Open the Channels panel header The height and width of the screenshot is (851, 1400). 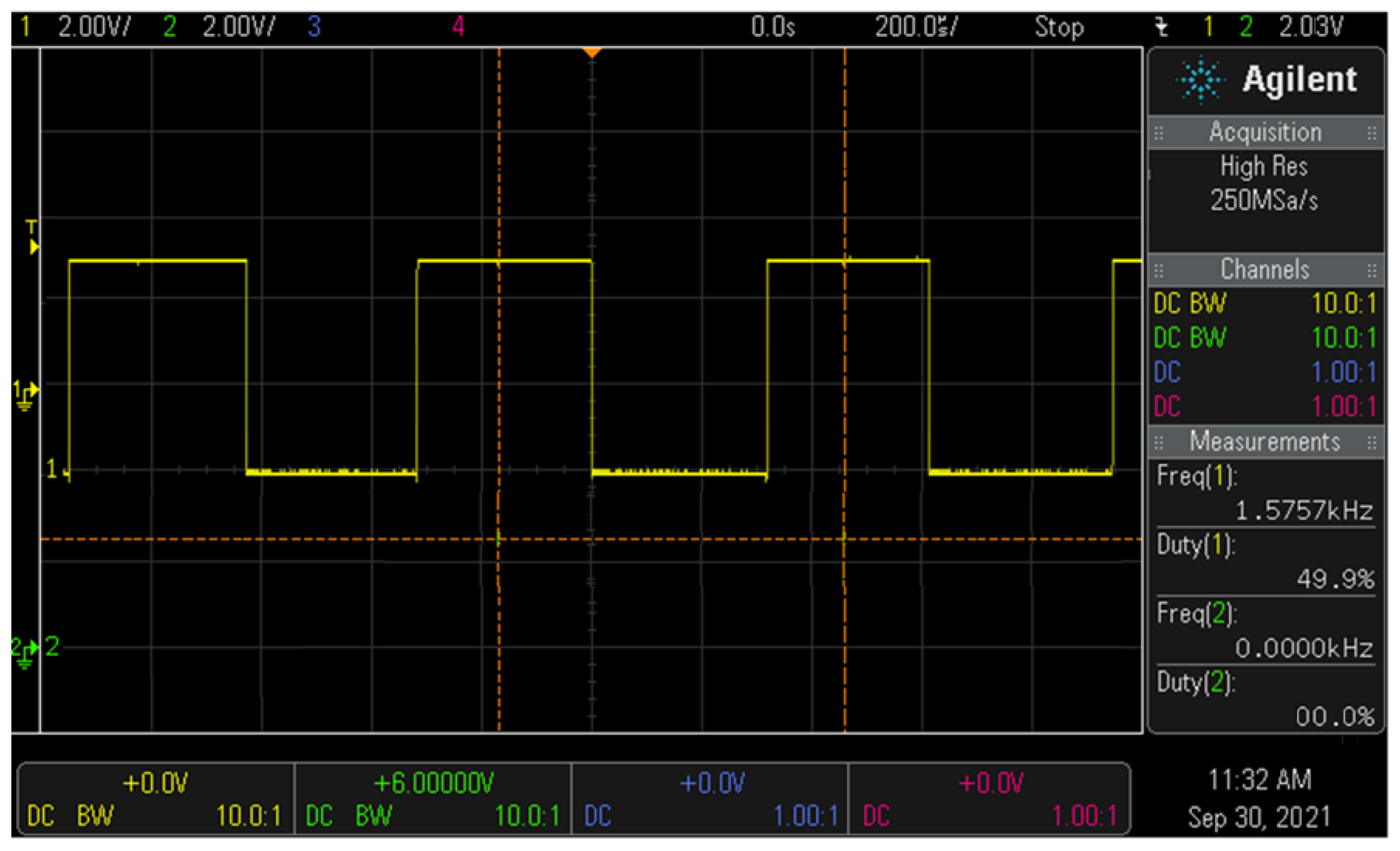(1265, 270)
